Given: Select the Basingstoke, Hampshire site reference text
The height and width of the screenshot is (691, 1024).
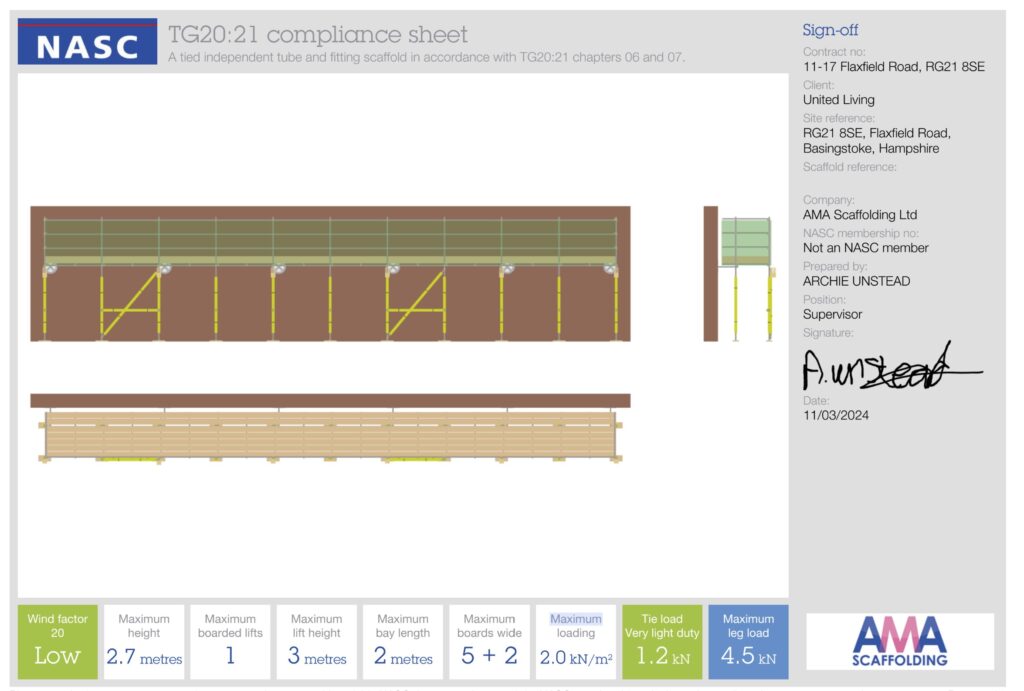Looking at the screenshot, I should 877,141.
